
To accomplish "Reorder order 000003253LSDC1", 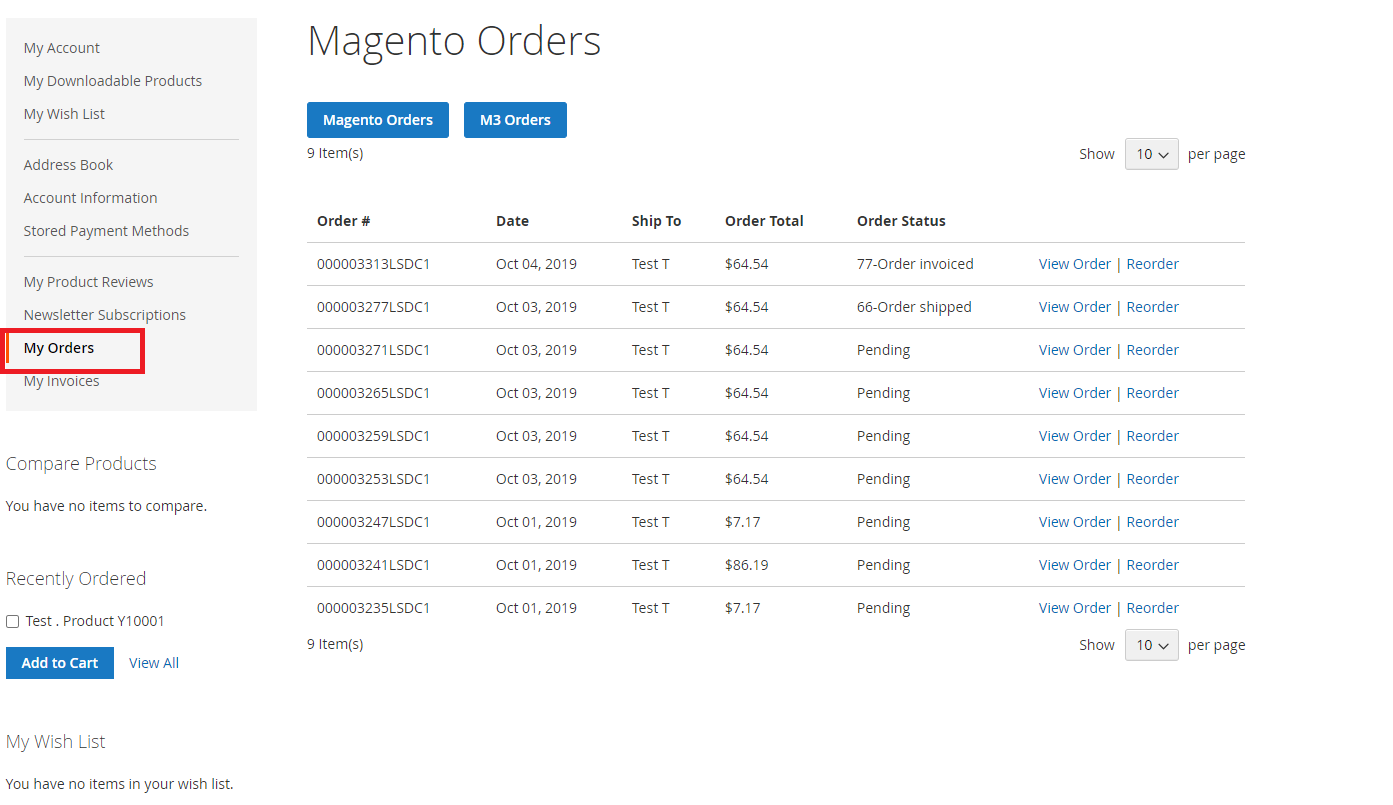I will point(1153,479).
